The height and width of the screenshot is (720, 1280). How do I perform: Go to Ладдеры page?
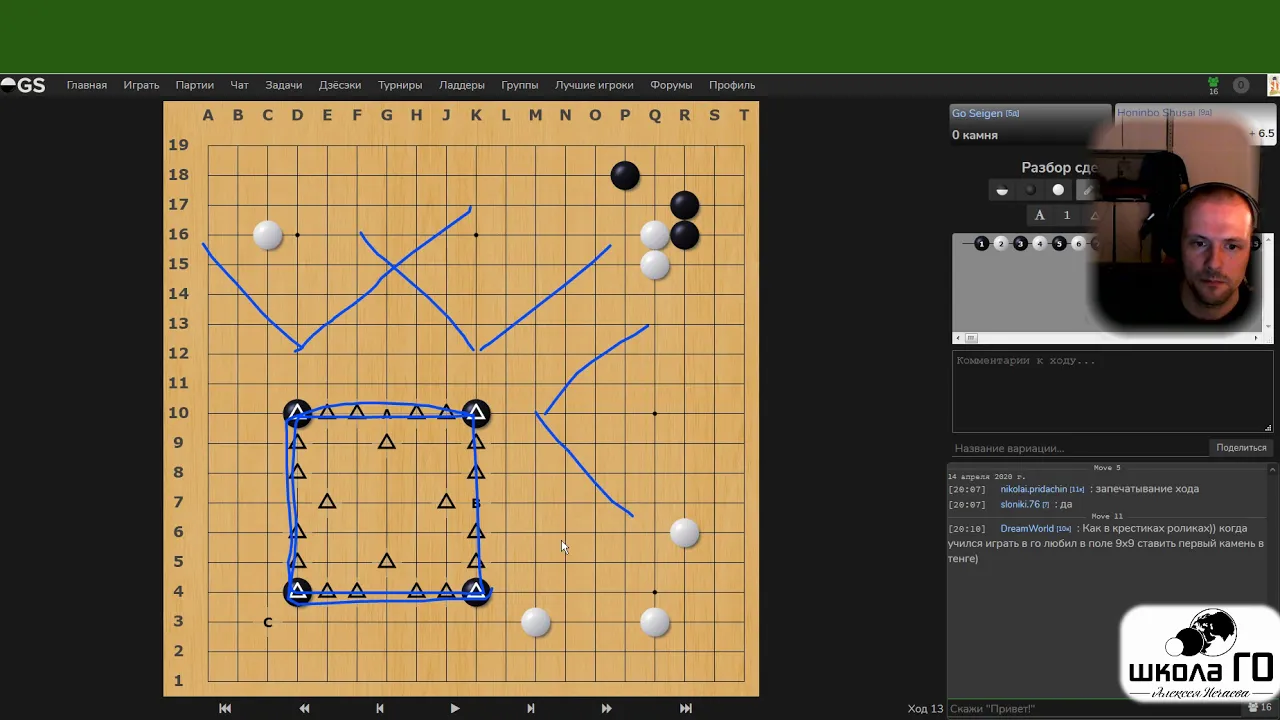pyautogui.click(x=462, y=85)
